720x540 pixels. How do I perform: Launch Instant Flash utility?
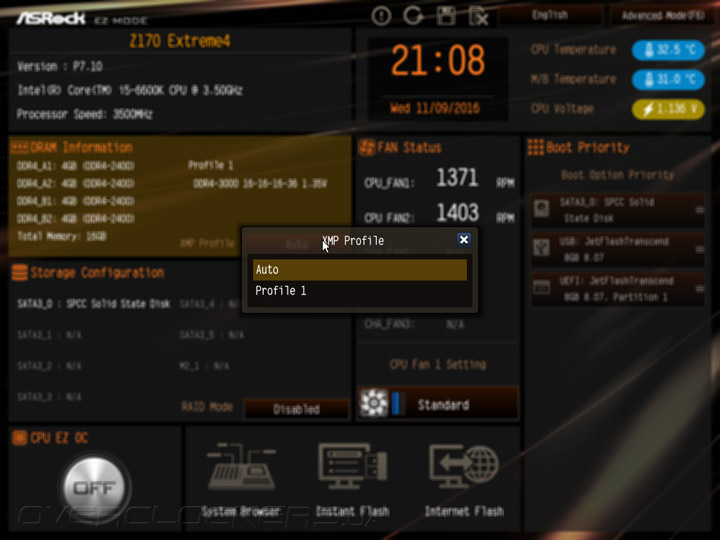[x=352, y=479]
